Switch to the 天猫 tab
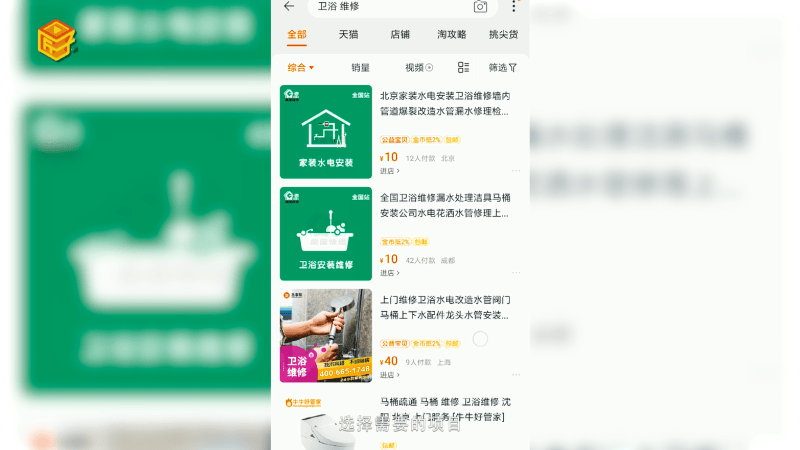The image size is (800, 450). coord(348,34)
